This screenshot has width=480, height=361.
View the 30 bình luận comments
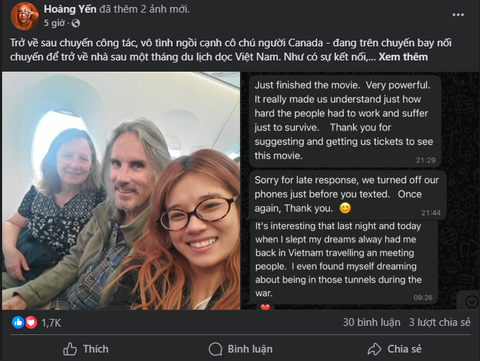pos(372,322)
